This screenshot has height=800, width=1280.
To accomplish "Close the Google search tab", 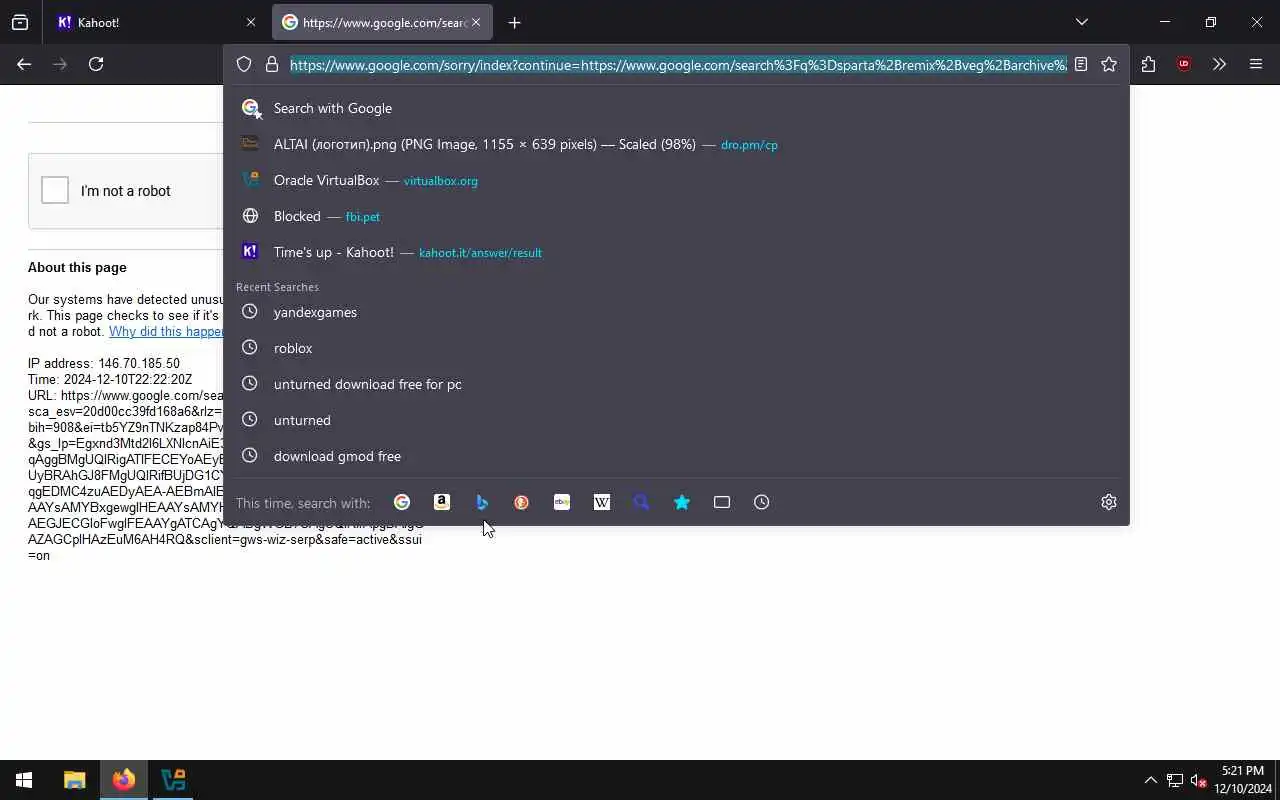I will click(x=476, y=22).
